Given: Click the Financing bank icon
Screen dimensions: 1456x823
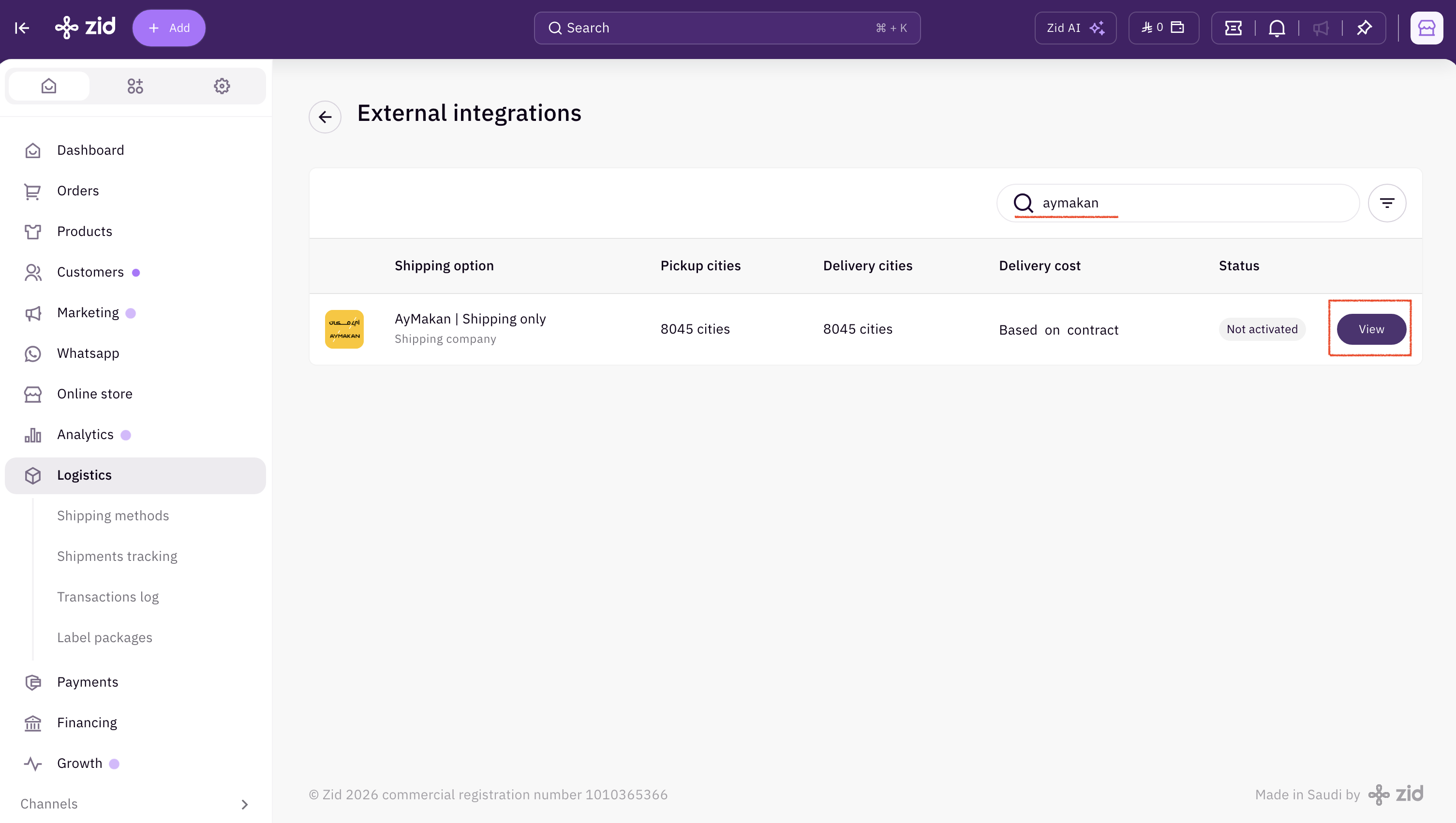Looking at the screenshot, I should [x=33, y=723].
